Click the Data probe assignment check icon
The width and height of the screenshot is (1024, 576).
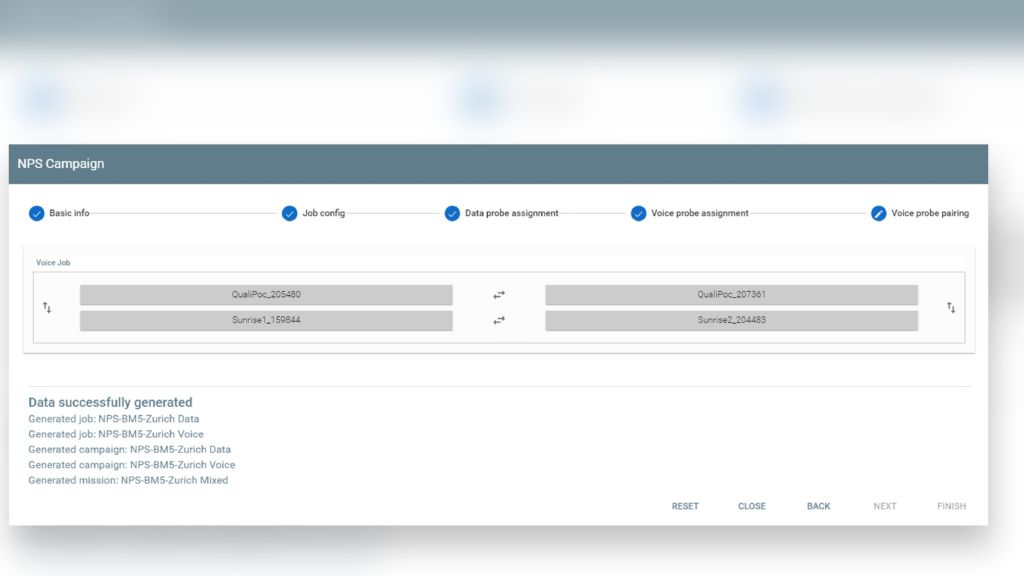[x=452, y=213]
